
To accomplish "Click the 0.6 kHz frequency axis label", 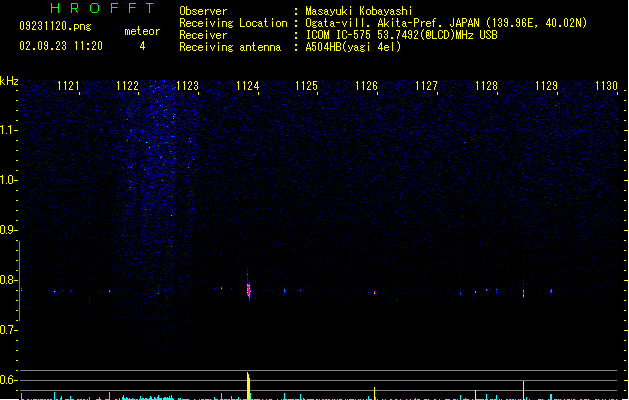I will click(8, 380).
